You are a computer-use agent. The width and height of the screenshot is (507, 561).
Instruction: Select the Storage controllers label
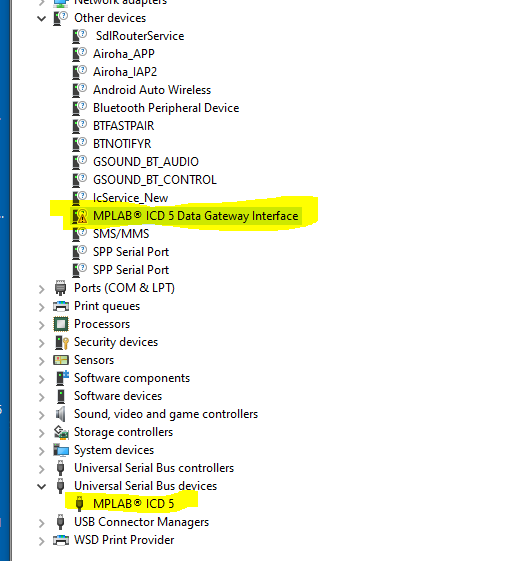click(x=123, y=432)
